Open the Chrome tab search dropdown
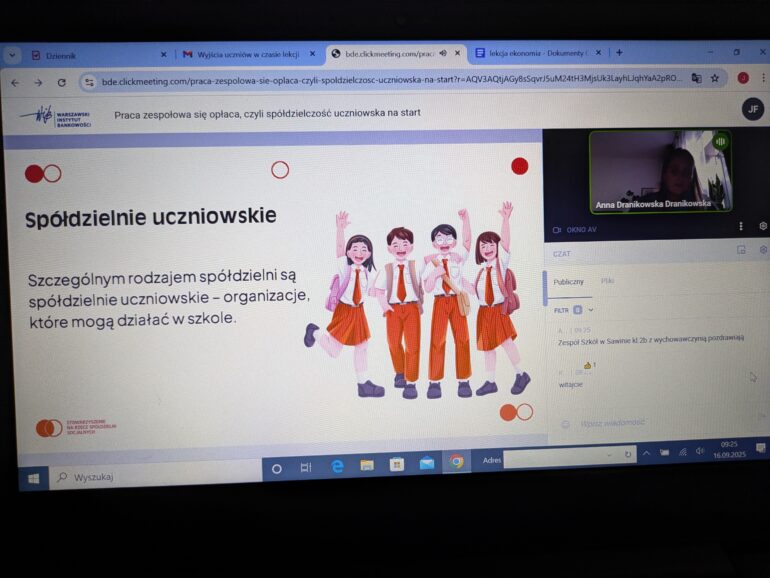The width and height of the screenshot is (770, 578). point(12,55)
